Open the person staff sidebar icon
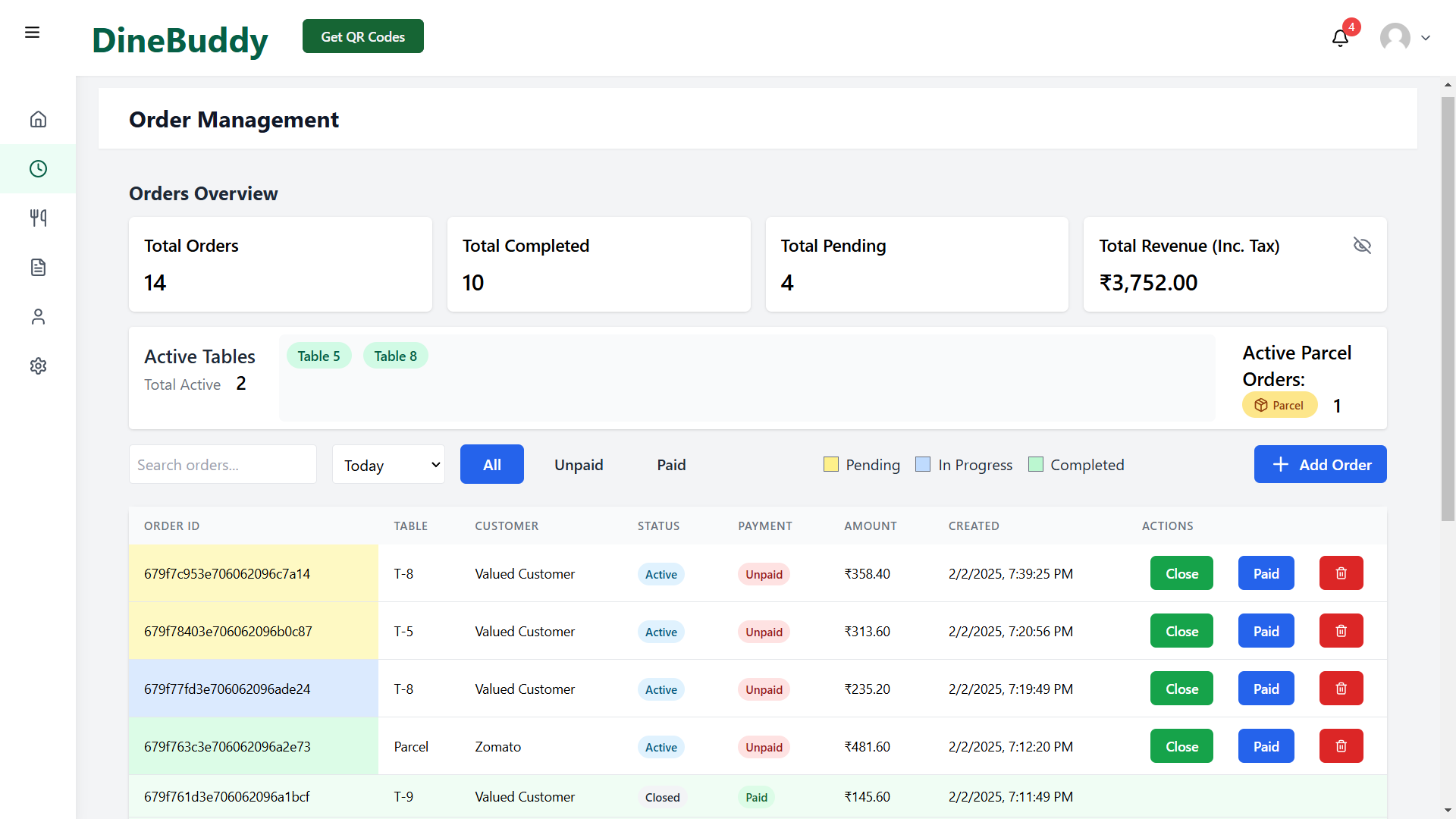The width and height of the screenshot is (1456, 819). [x=38, y=316]
